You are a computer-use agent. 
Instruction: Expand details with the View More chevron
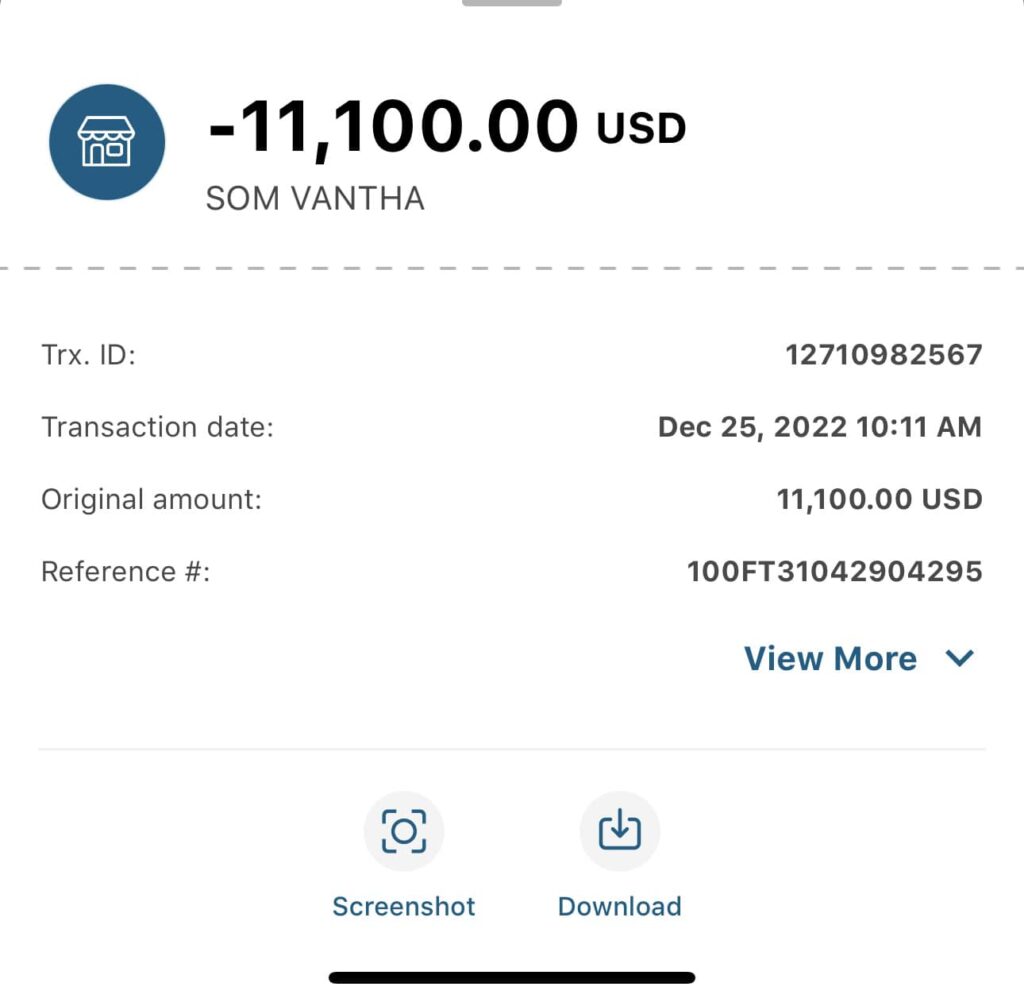[x=959, y=658]
